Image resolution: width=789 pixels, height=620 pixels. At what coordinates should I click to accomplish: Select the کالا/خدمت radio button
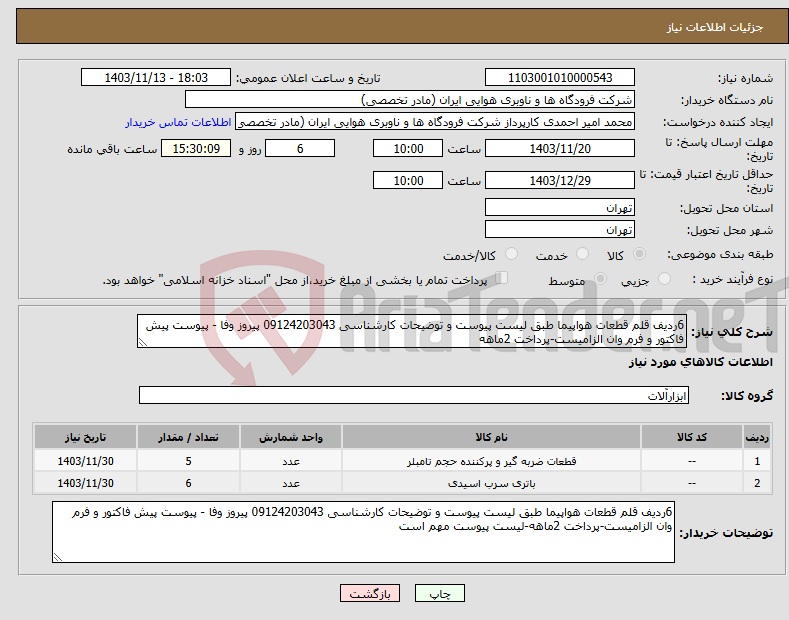tap(511, 254)
